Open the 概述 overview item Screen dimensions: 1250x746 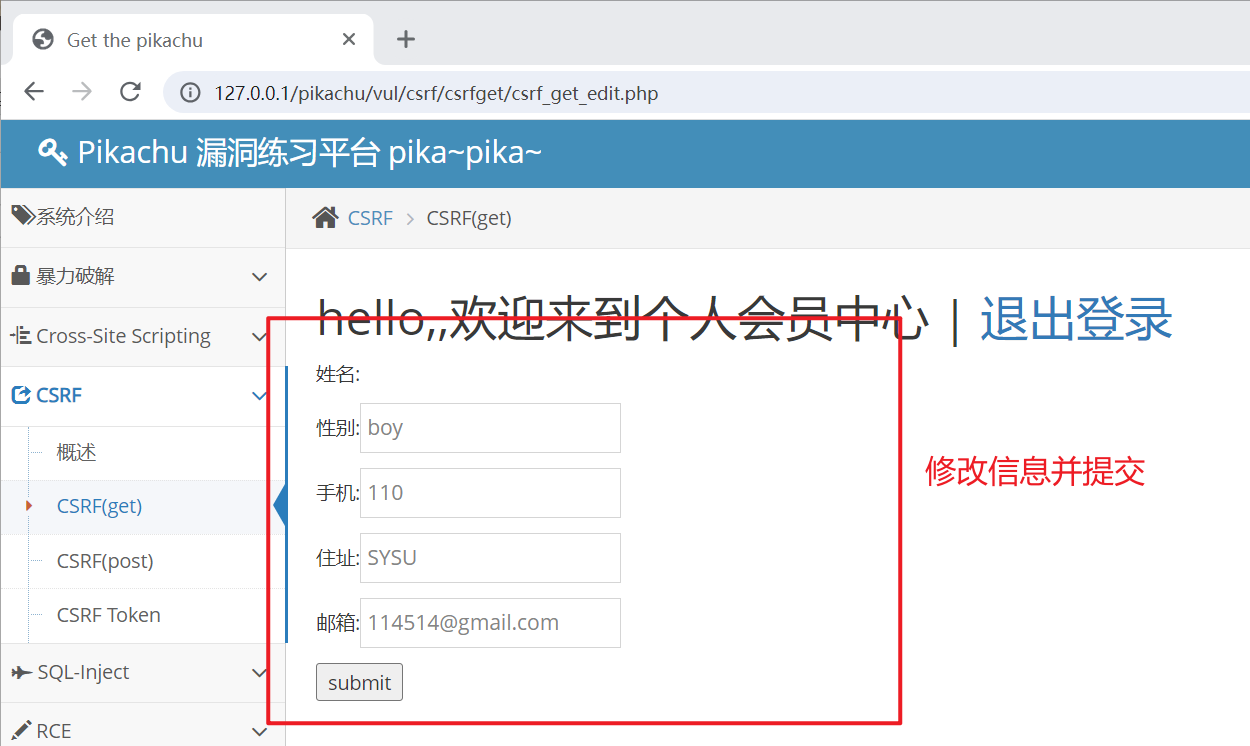pyautogui.click(x=77, y=453)
